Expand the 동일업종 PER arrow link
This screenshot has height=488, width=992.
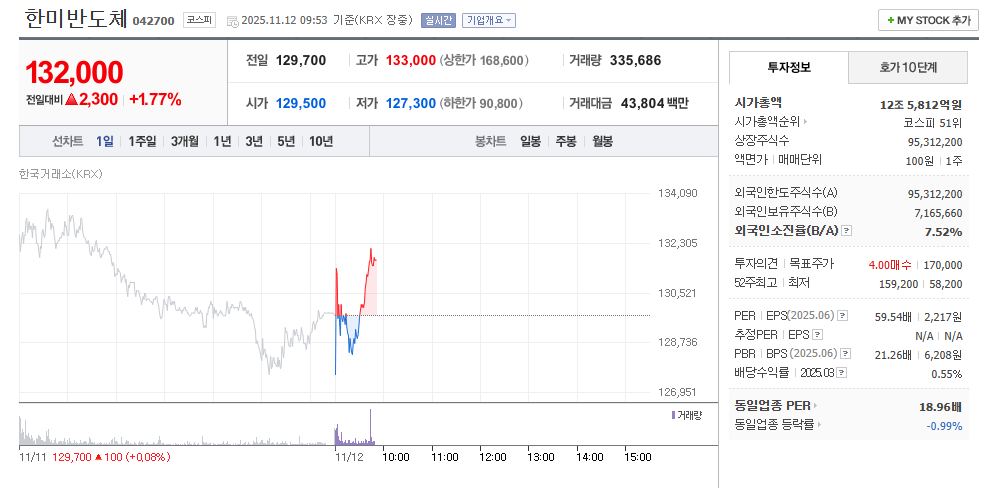815,406
